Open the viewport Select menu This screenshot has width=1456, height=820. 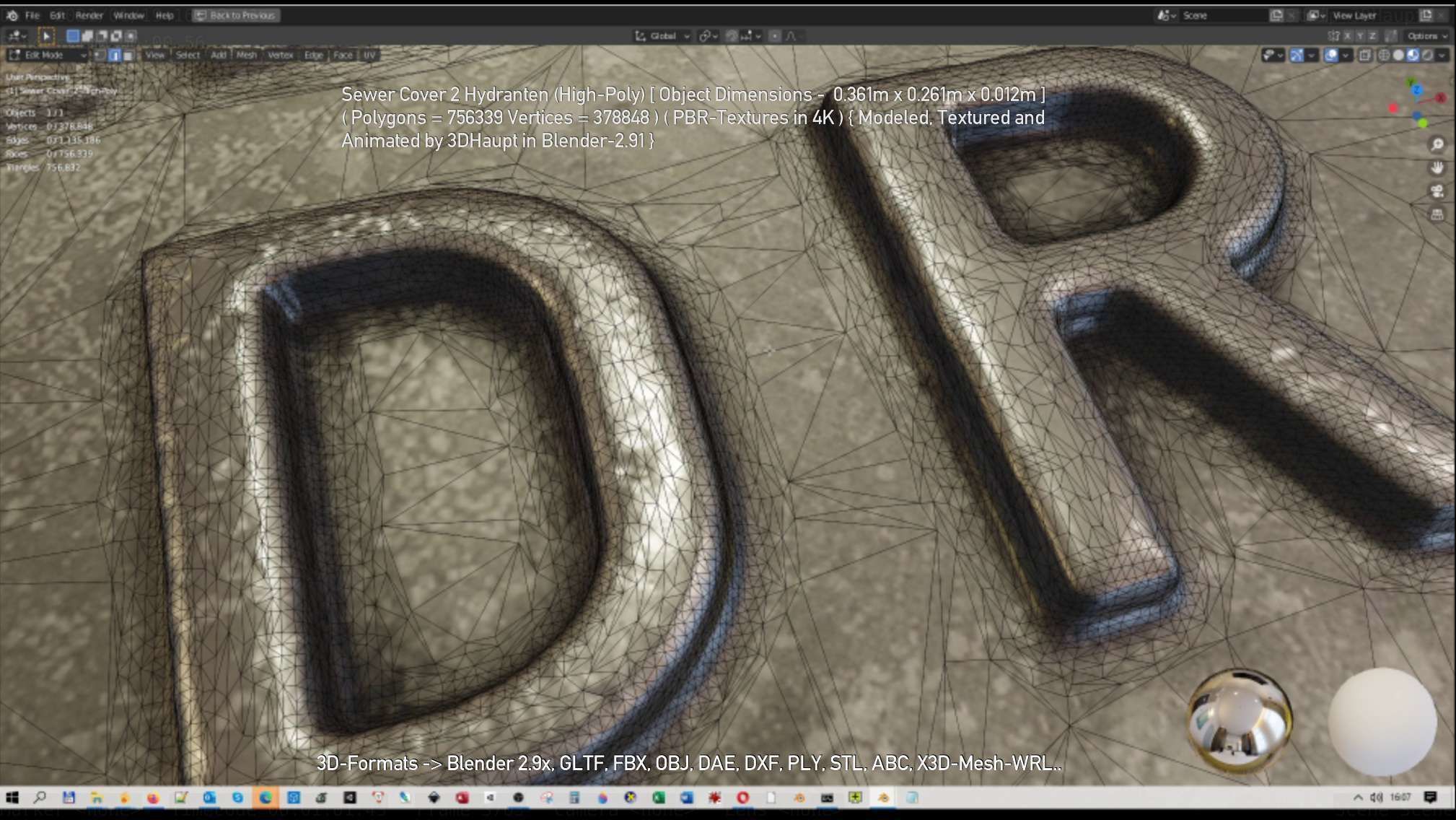point(188,55)
